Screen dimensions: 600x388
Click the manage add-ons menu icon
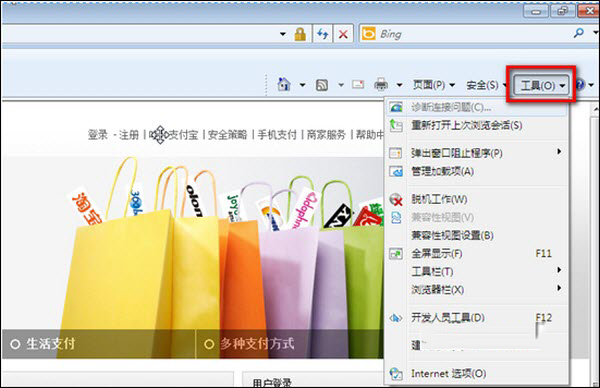396,171
